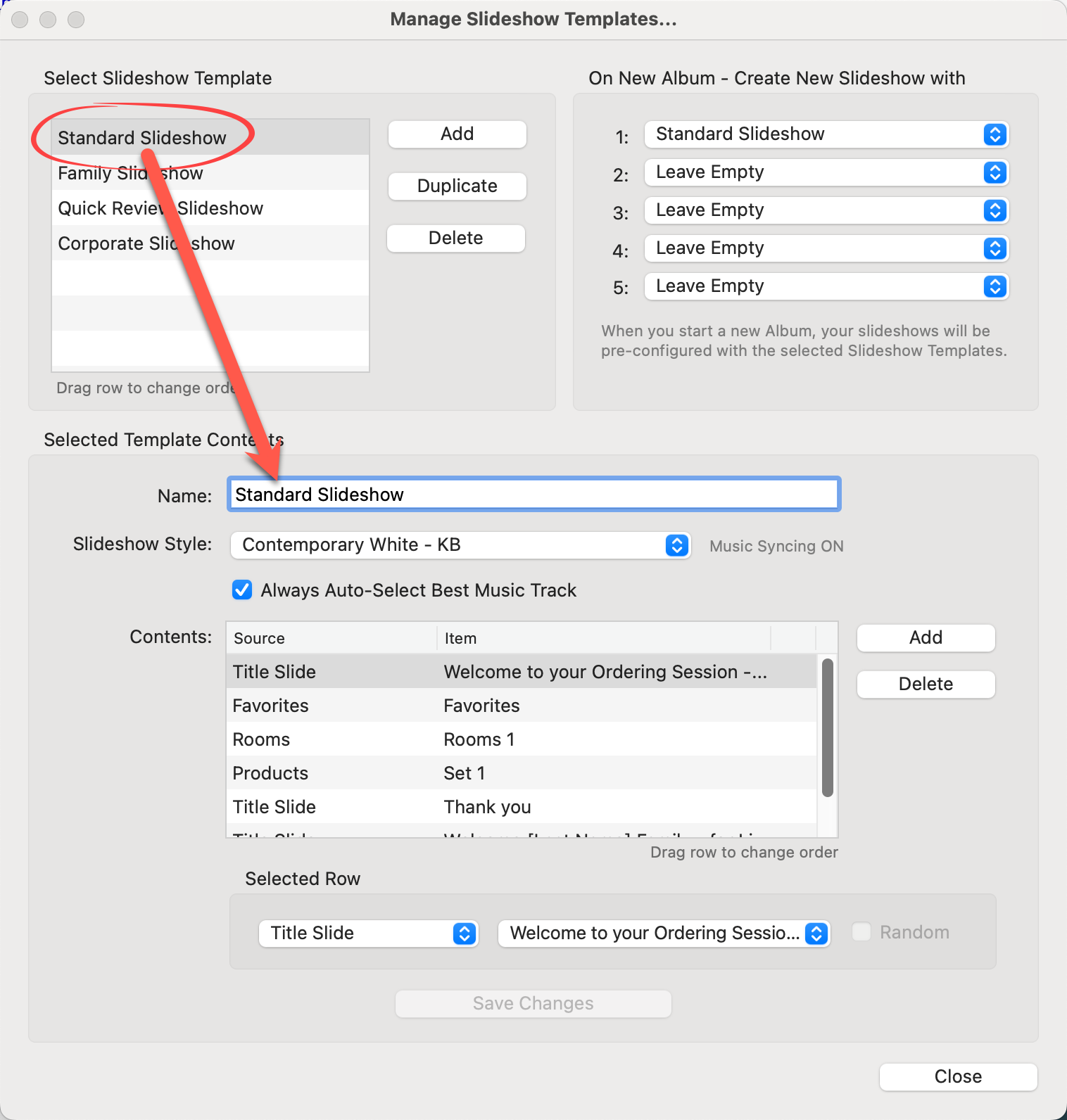Click the template Name text field
Viewport: 1067px width, 1120px height.
click(x=533, y=495)
